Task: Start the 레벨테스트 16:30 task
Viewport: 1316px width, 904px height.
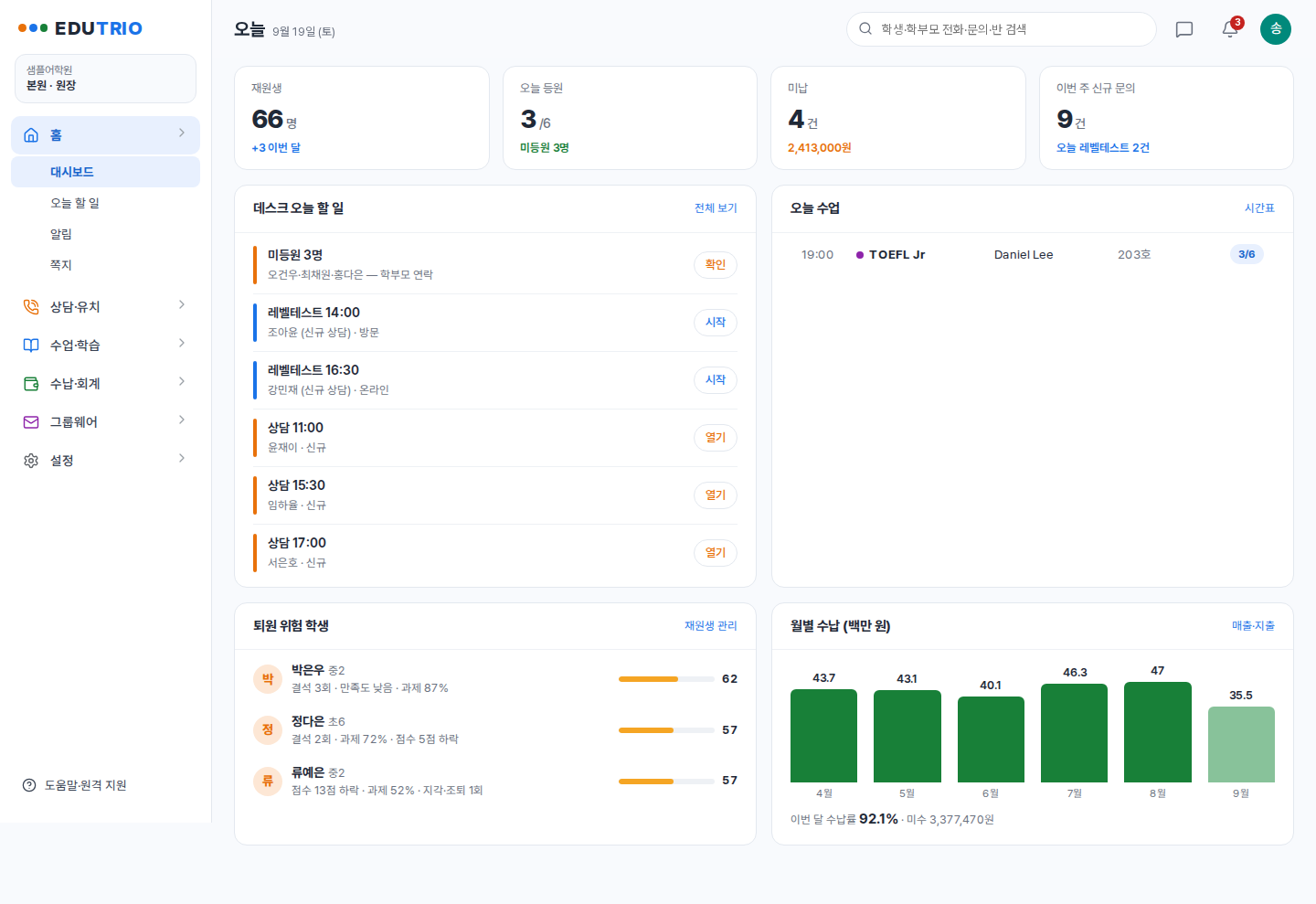Action: [716, 380]
